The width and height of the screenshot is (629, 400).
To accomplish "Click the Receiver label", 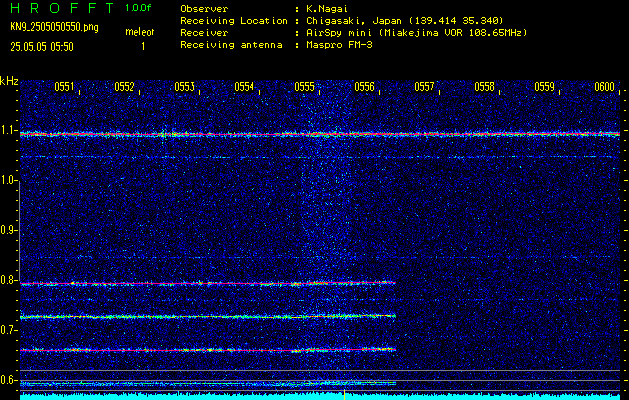I will point(204,33).
